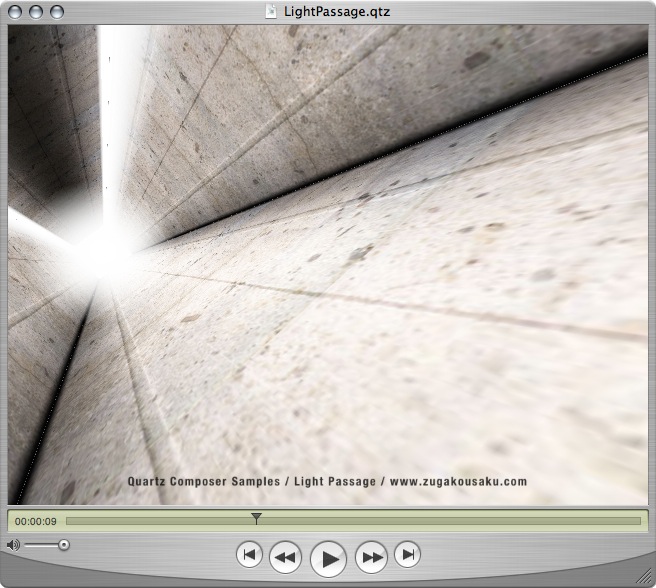656x588 pixels.
Task: Jump to the beginning of the movie
Action: pyautogui.click(x=249, y=555)
